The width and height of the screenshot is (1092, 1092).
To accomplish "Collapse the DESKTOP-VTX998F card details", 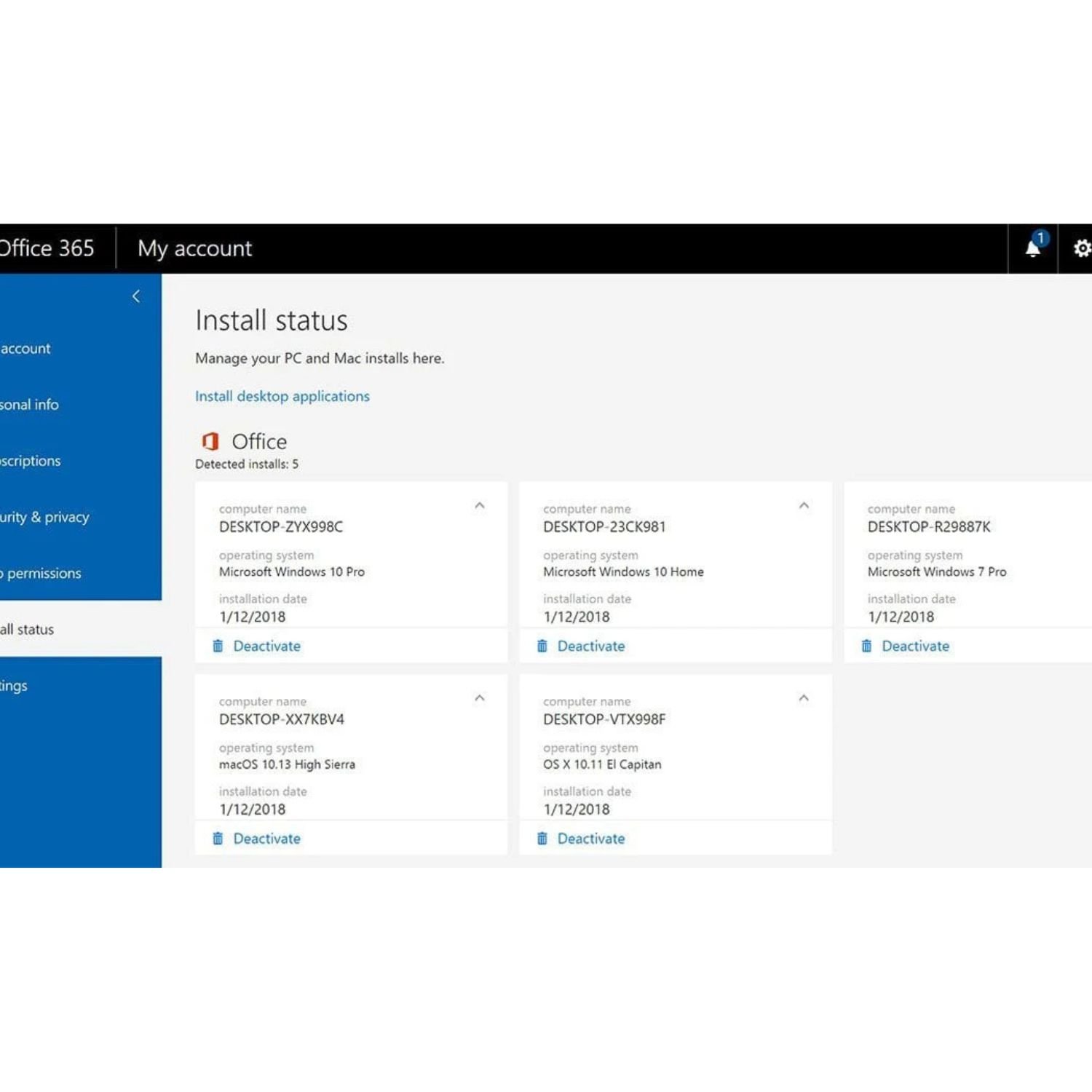I will (804, 697).
